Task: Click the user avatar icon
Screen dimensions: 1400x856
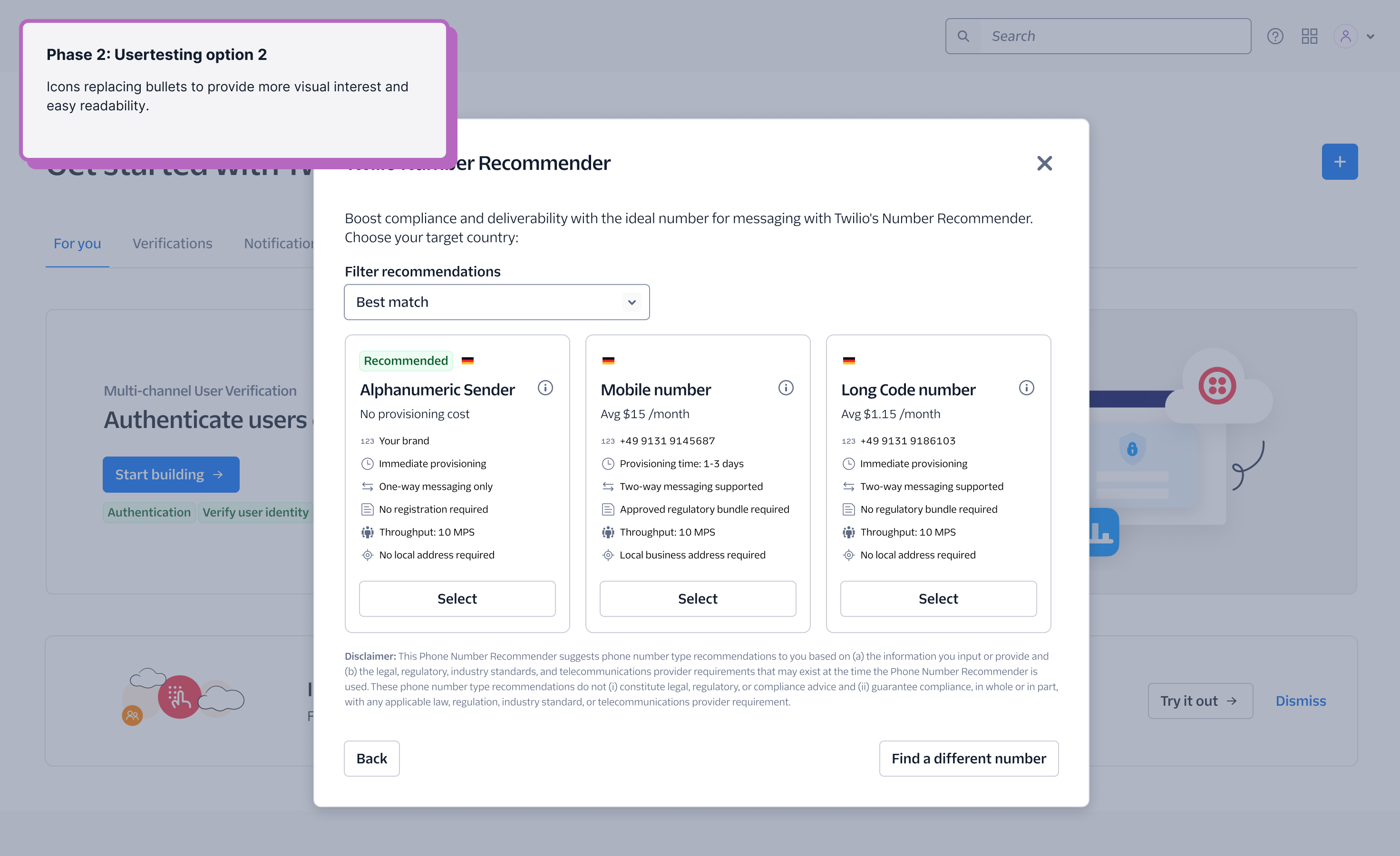Action: (x=1345, y=36)
